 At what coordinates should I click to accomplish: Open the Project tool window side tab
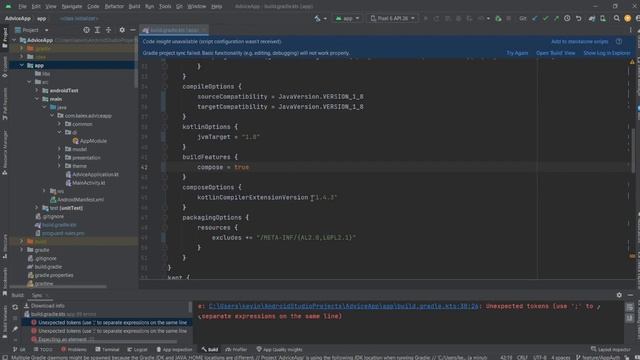(5, 37)
